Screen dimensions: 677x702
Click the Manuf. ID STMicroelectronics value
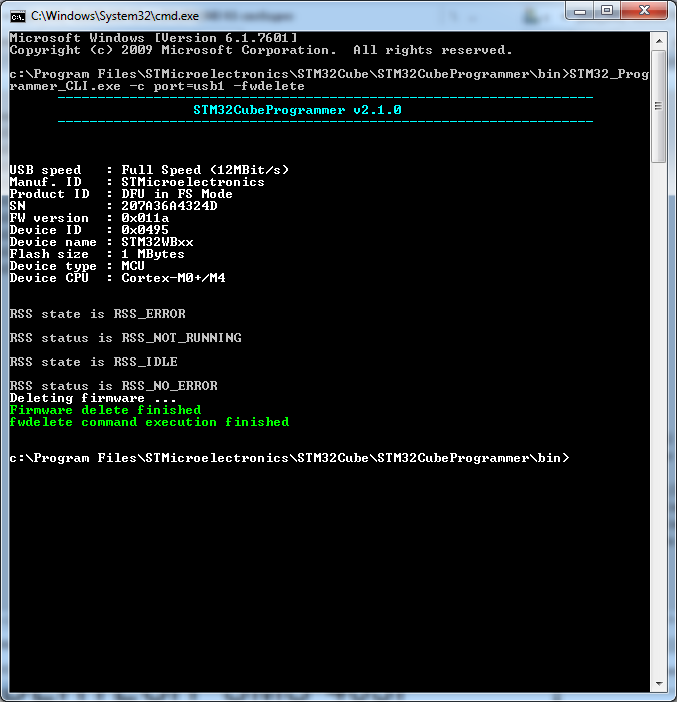pos(193,182)
